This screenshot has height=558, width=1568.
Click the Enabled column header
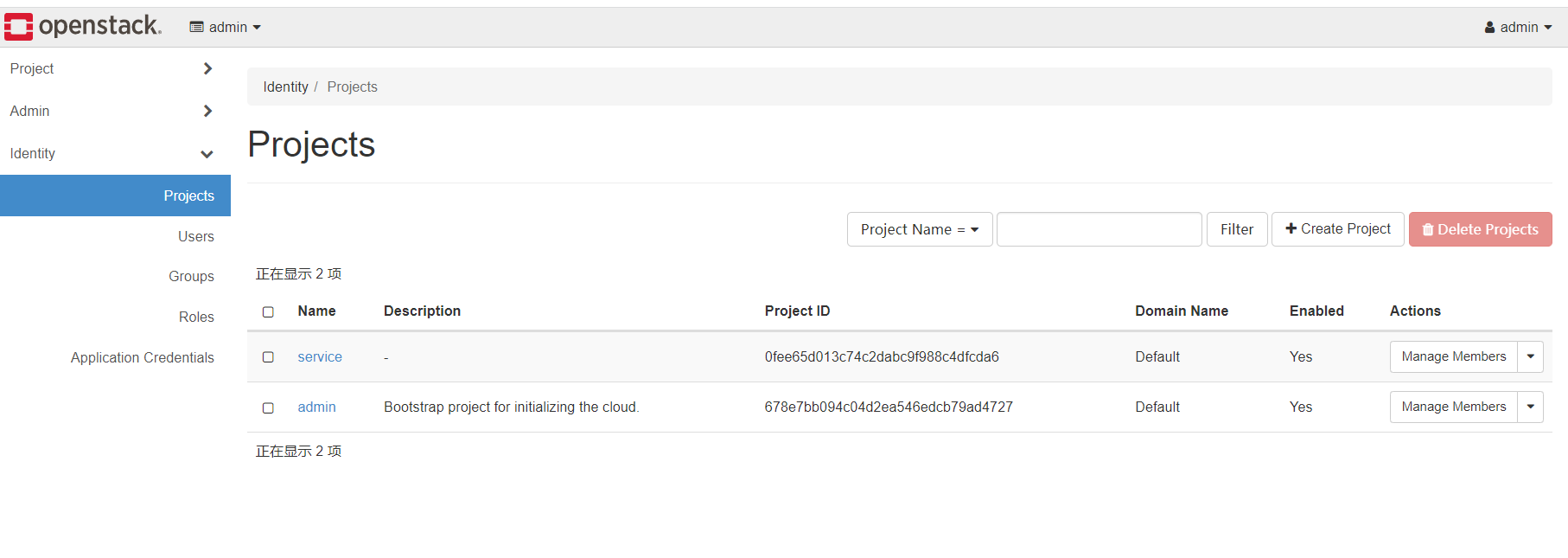click(1316, 311)
